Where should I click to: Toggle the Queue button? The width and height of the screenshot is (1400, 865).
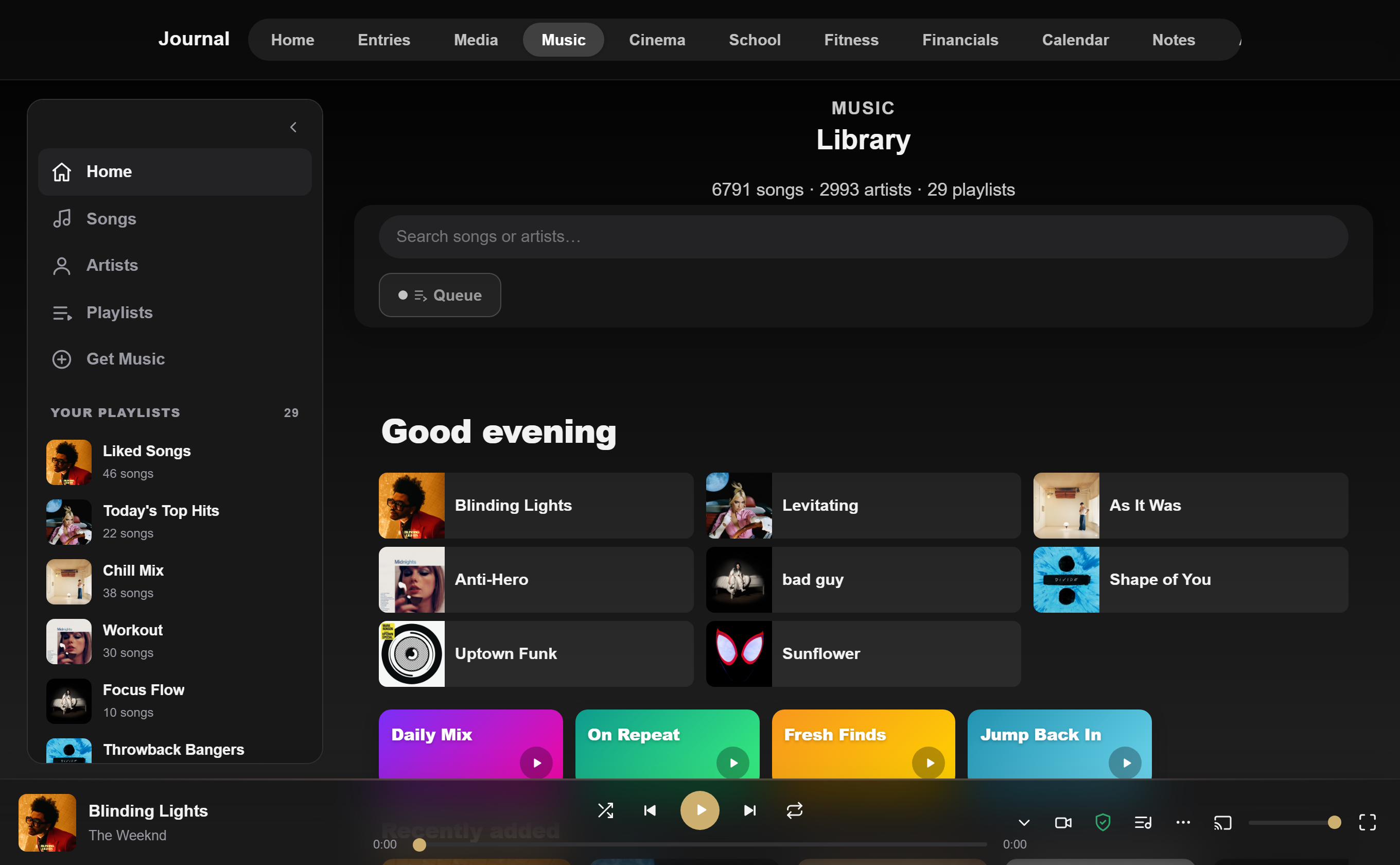pos(440,295)
